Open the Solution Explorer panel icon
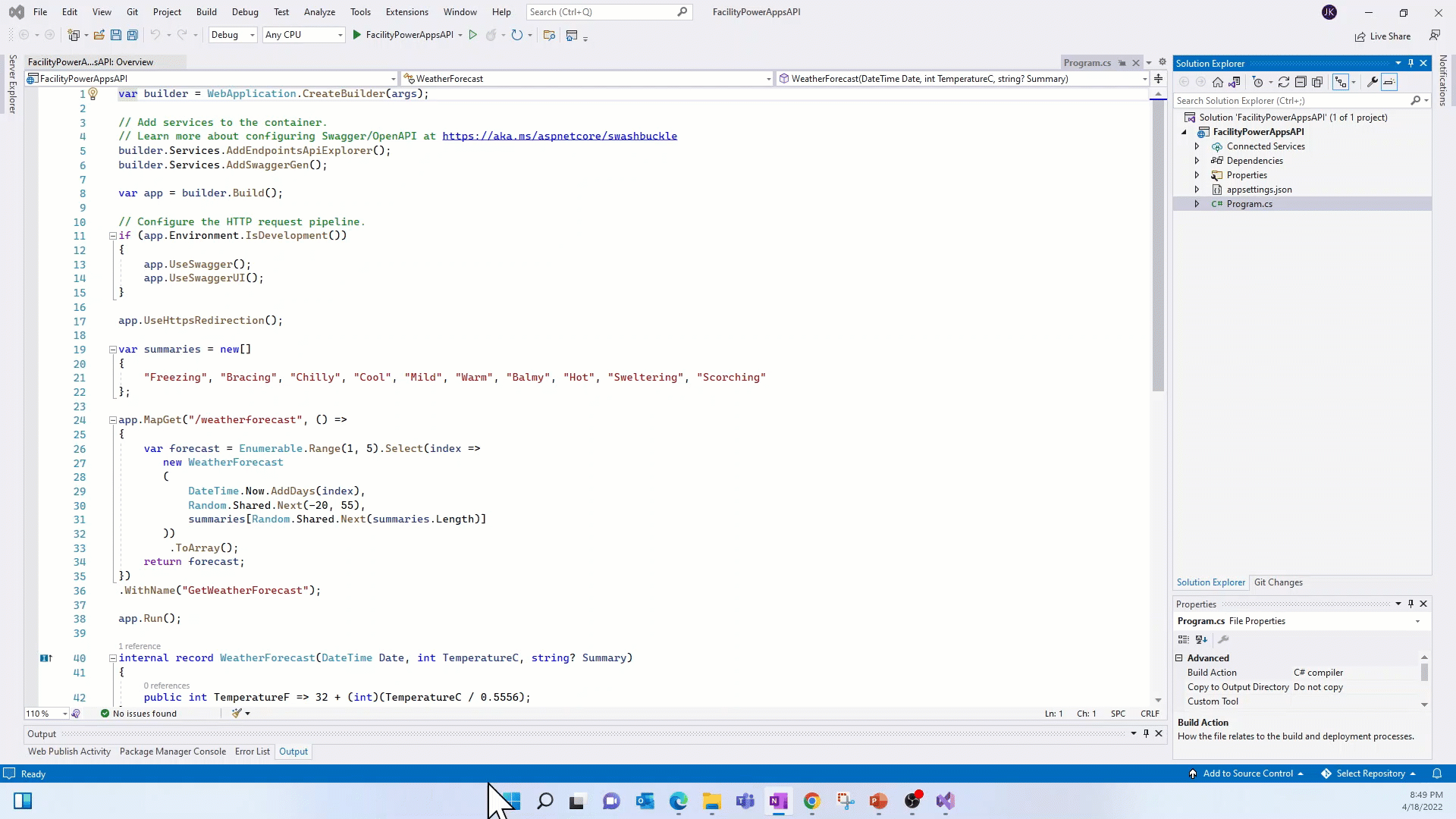 click(x=1211, y=582)
